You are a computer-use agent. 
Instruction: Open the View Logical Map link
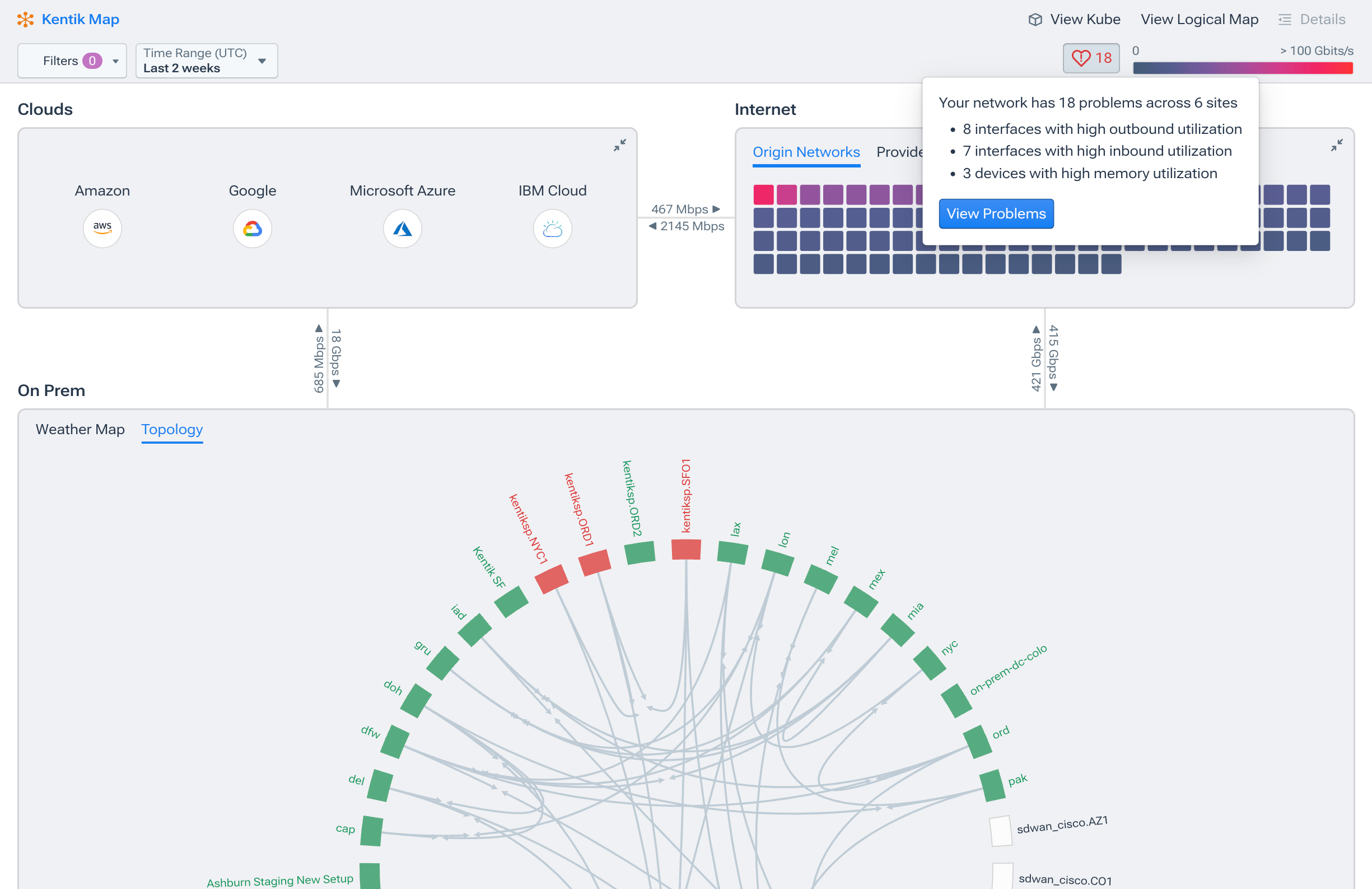tap(1199, 20)
